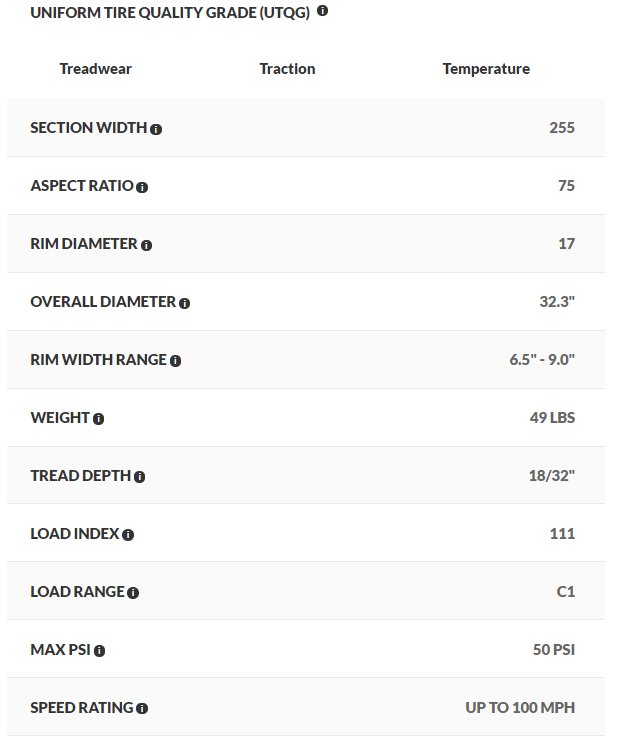Click info icon next to Aspect Ratio
Screen dimensions: 620x748
coord(142,187)
